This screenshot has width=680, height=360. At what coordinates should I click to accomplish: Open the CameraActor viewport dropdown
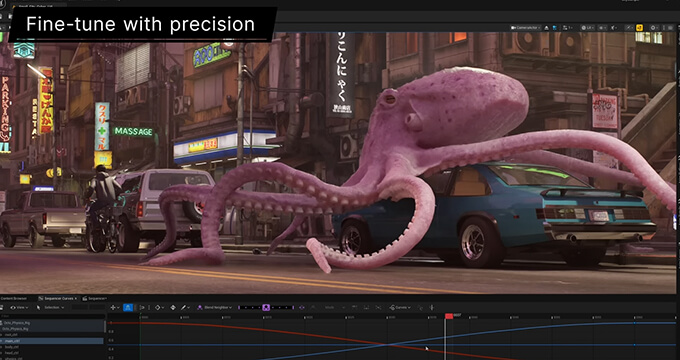coord(526,28)
